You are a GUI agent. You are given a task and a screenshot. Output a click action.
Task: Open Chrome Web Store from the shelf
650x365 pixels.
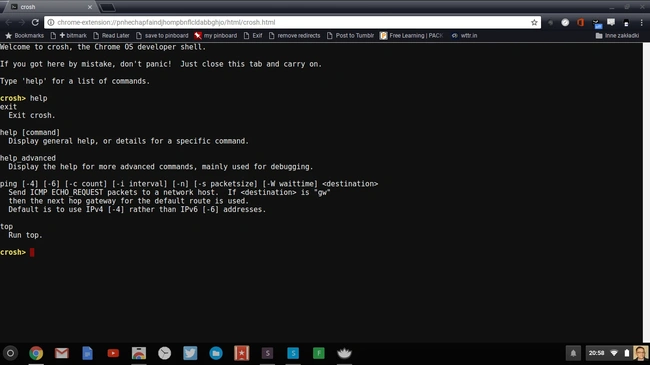(139, 353)
